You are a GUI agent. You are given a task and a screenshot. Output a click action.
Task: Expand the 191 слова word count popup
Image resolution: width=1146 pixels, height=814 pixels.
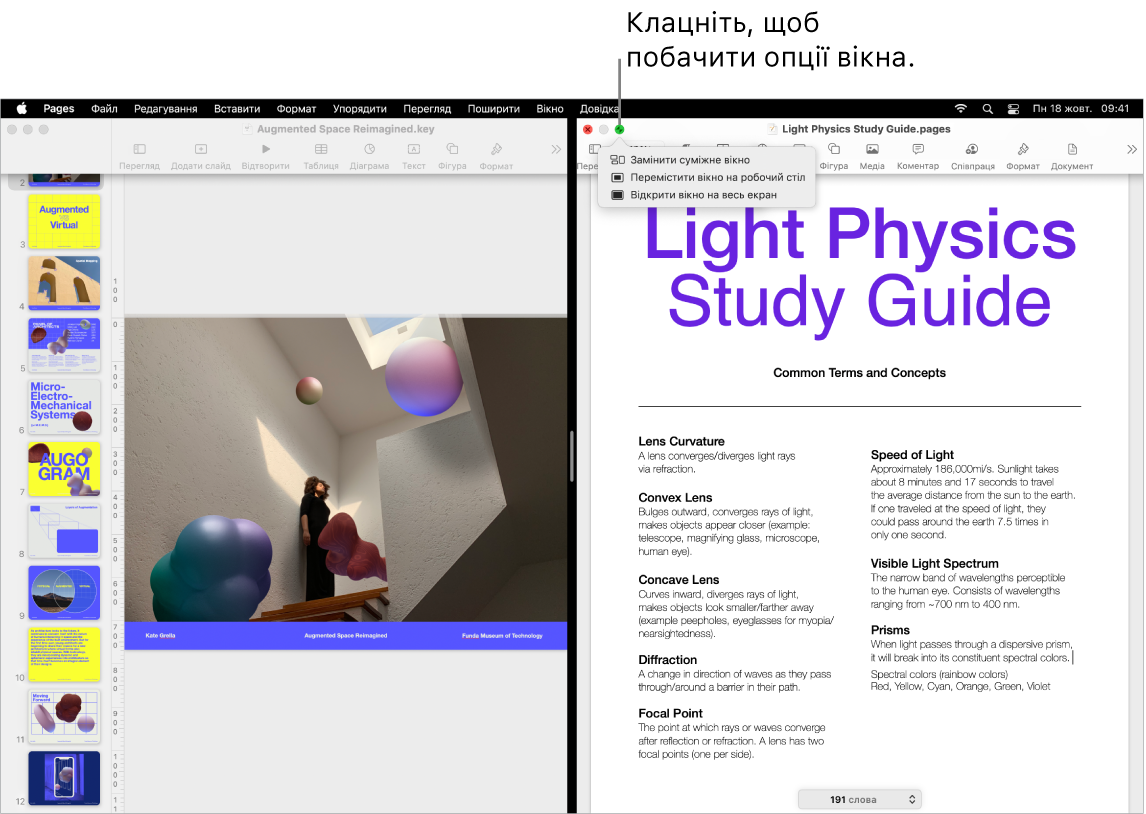click(859, 799)
